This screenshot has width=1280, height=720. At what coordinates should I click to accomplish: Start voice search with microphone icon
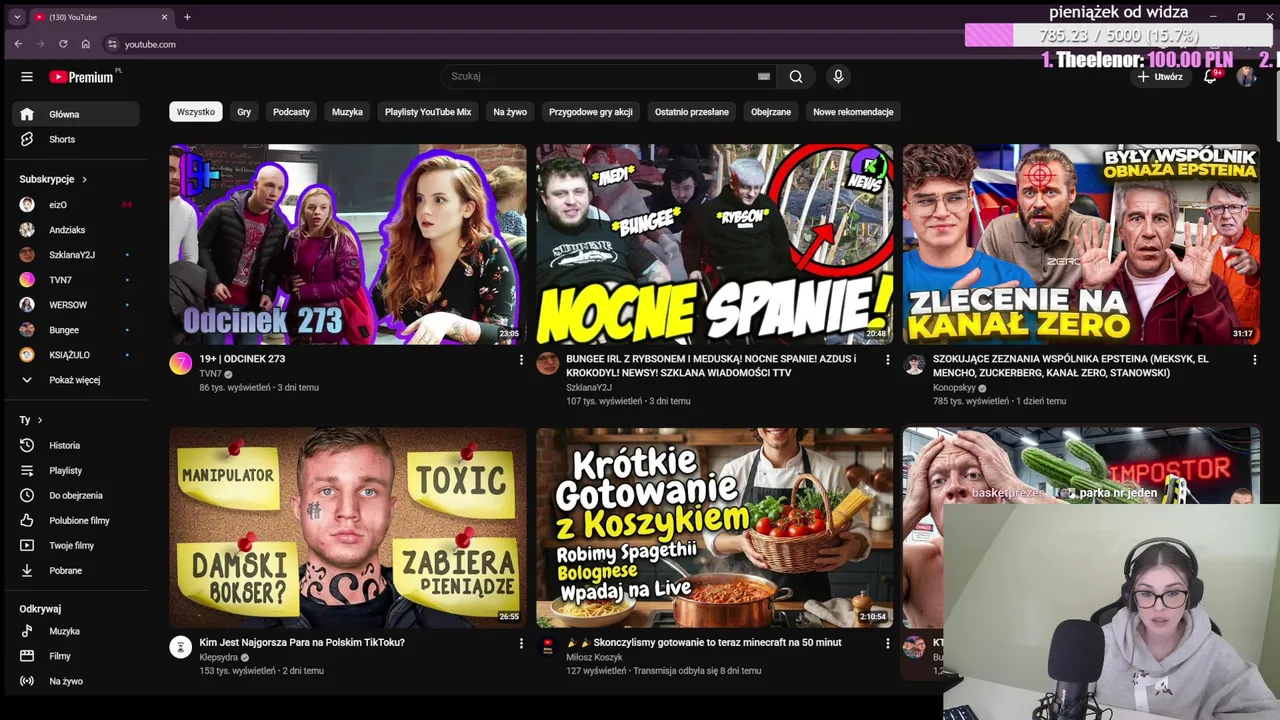pos(838,77)
